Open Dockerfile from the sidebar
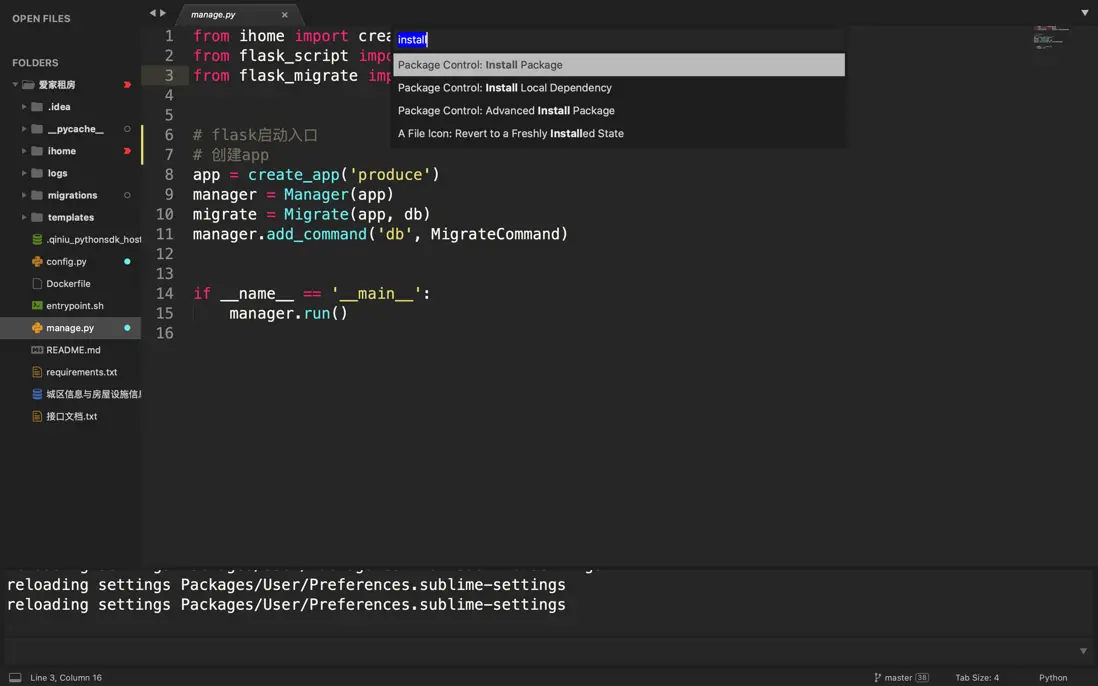This screenshot has width=1098, height=686. click(68, 284)
